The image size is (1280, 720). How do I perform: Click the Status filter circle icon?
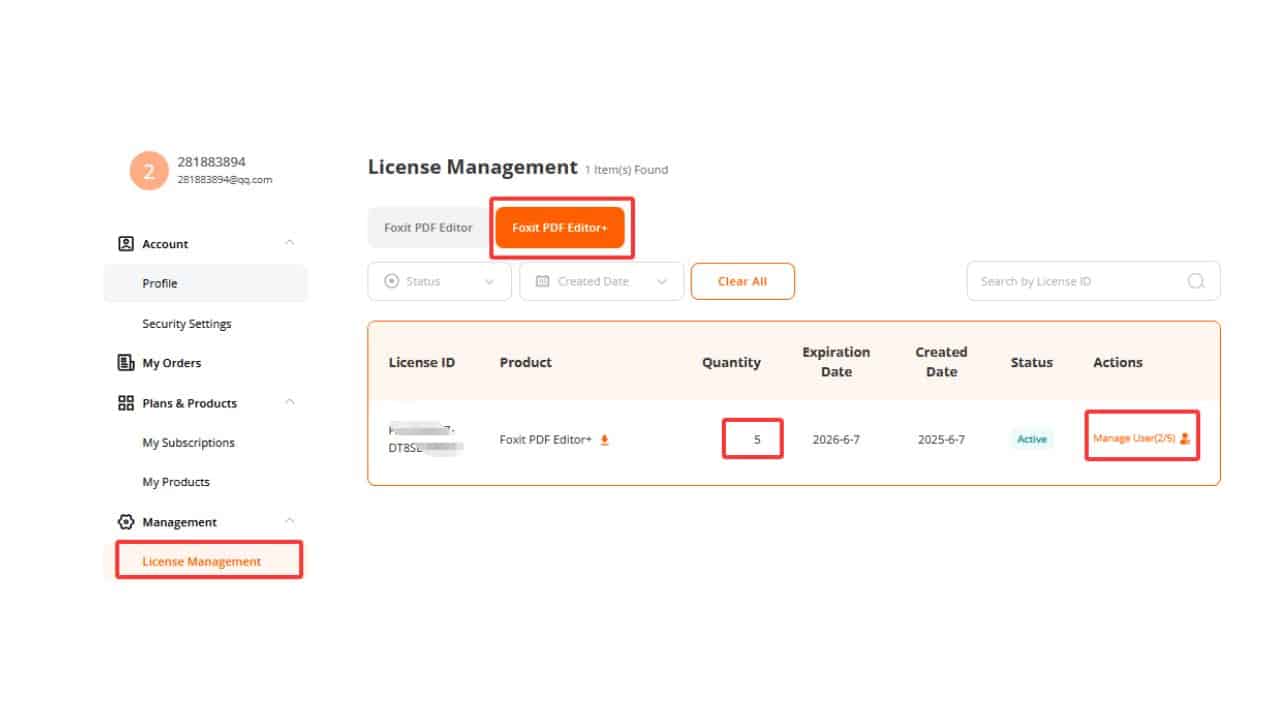point(392,281)
